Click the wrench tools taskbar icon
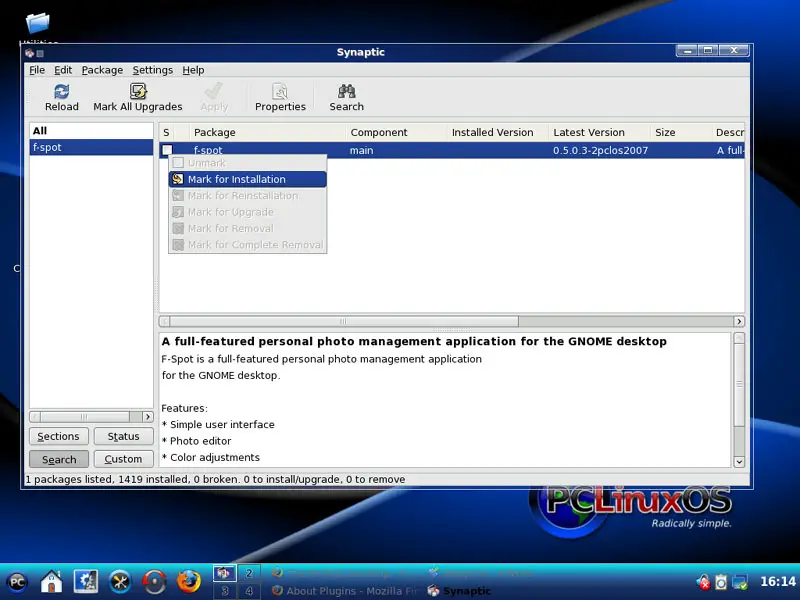800x600 pixels. click(120, 582)
